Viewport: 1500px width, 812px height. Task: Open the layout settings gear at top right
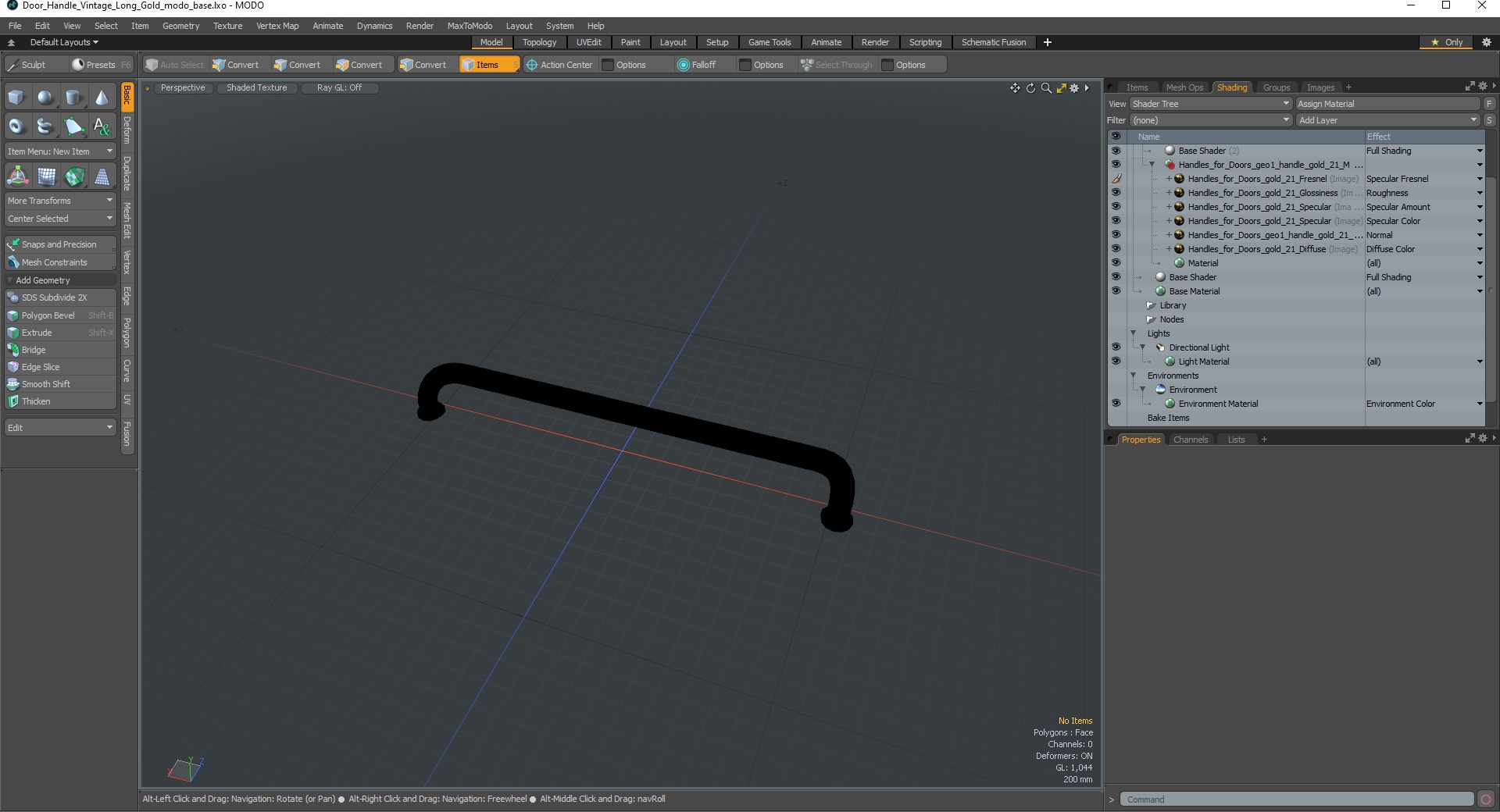[x=1487, y=42]
